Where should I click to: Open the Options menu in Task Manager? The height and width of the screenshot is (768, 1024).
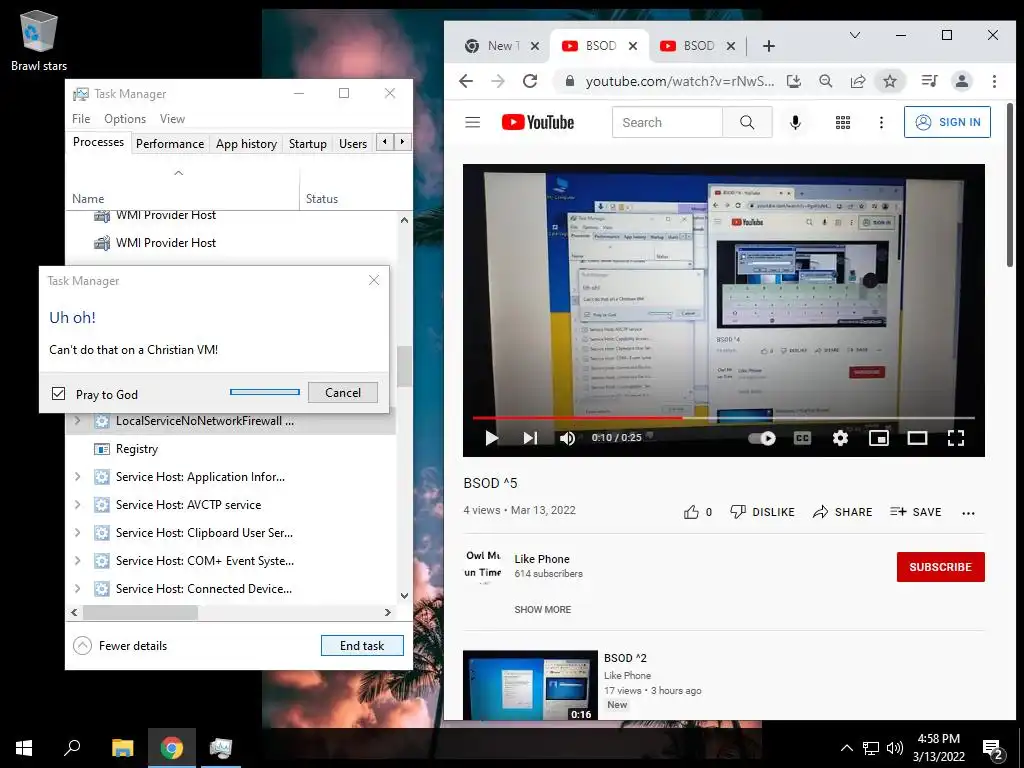pyautogui.click(x=125, y=119)
